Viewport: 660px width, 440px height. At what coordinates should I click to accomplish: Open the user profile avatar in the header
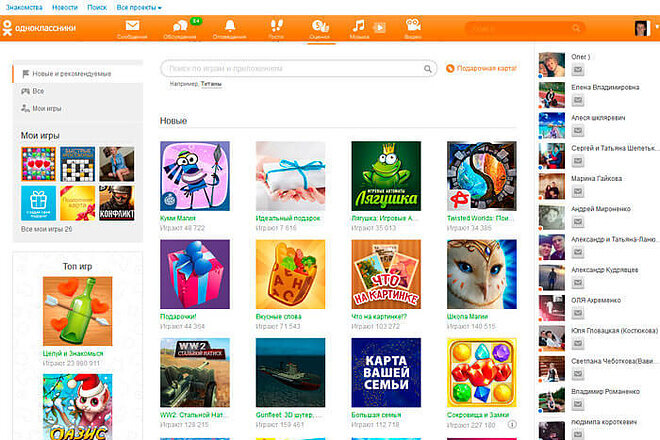click(643, 28)
